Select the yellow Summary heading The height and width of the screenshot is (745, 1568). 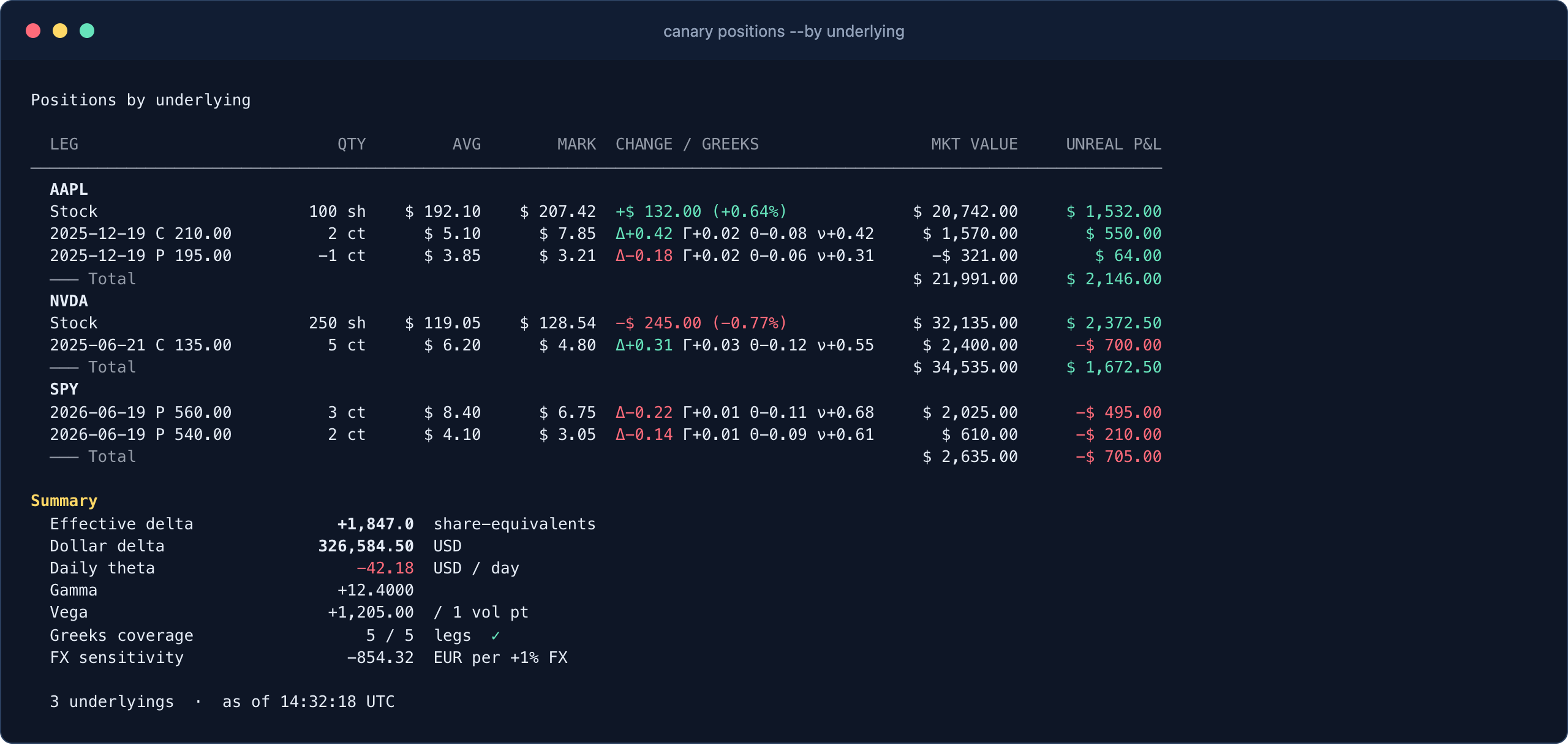click(x=64, y=501)
